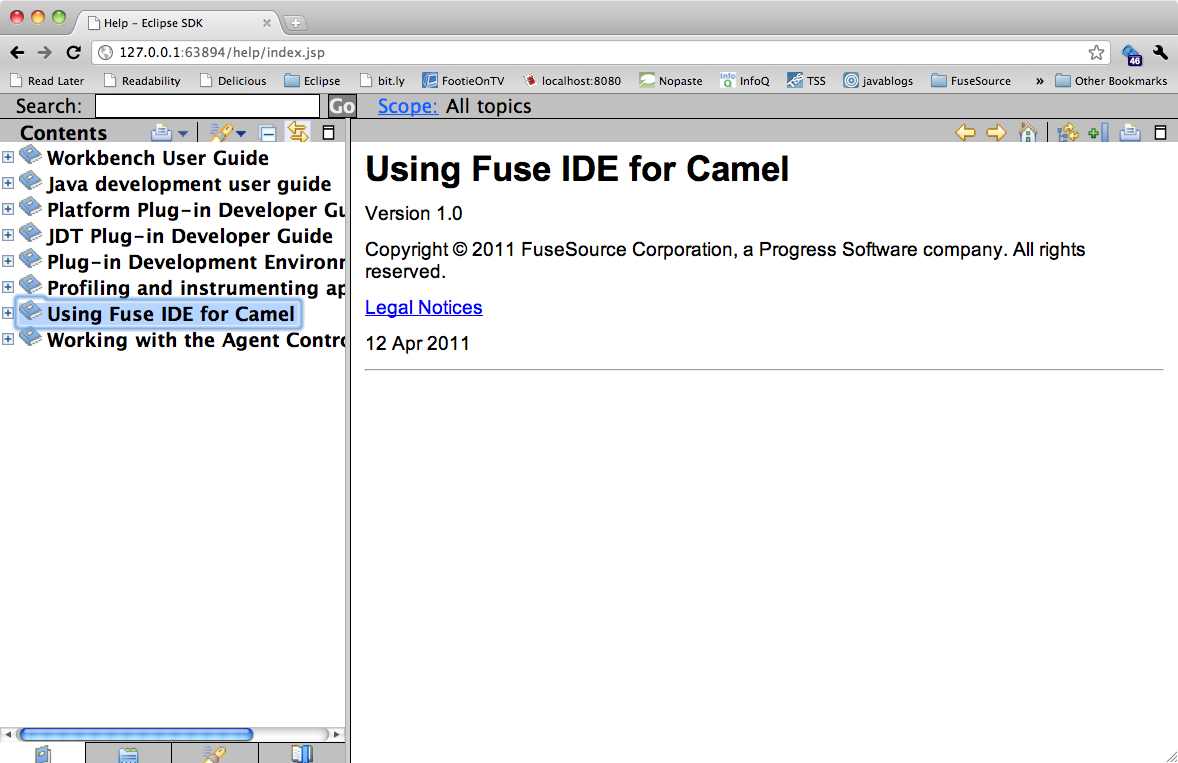
Task: Open Workbench User Guide topic
Action: (158, 158)
